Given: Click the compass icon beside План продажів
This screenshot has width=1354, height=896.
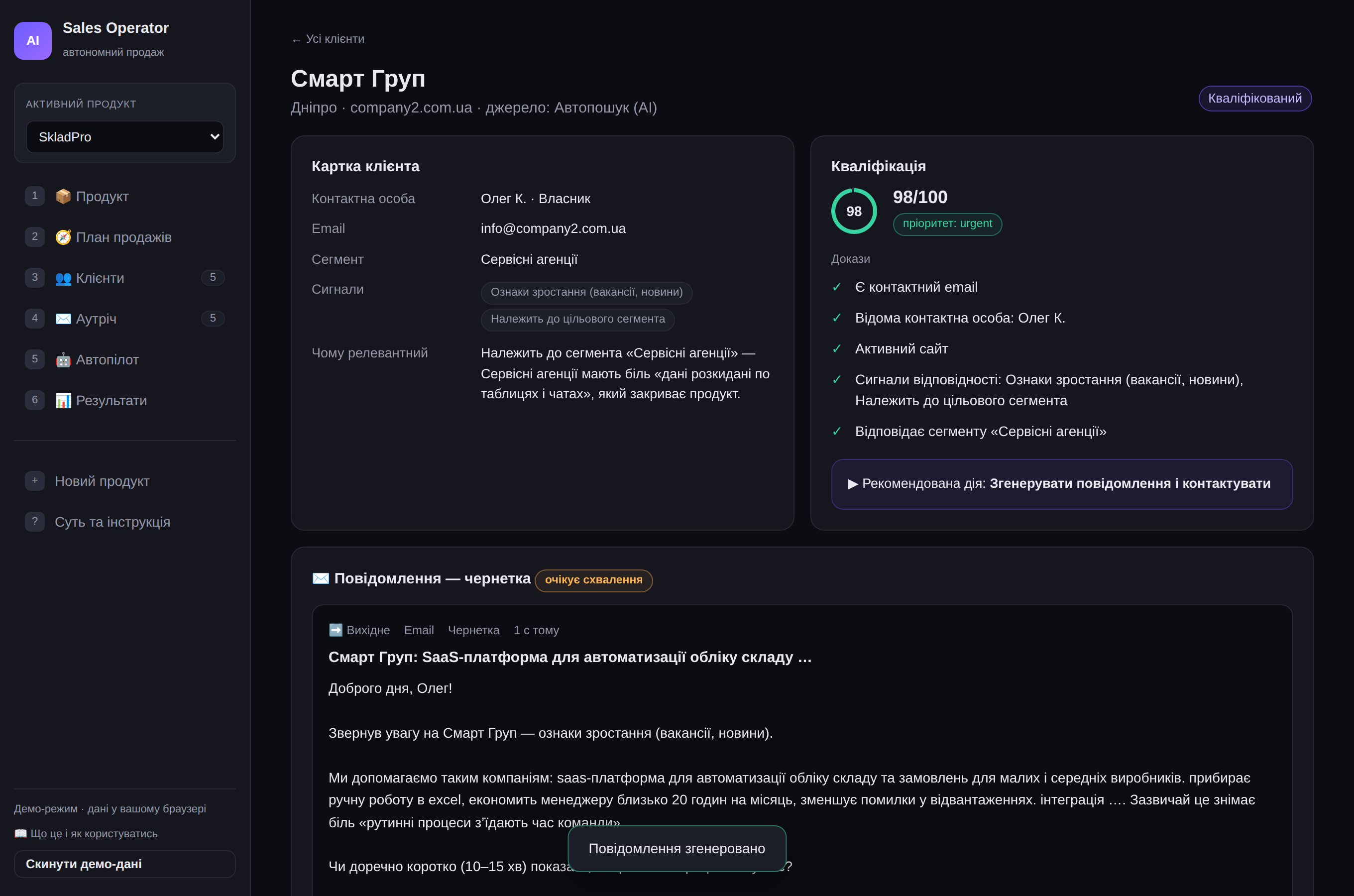Looking at the screenshot, I should (63, 237).
